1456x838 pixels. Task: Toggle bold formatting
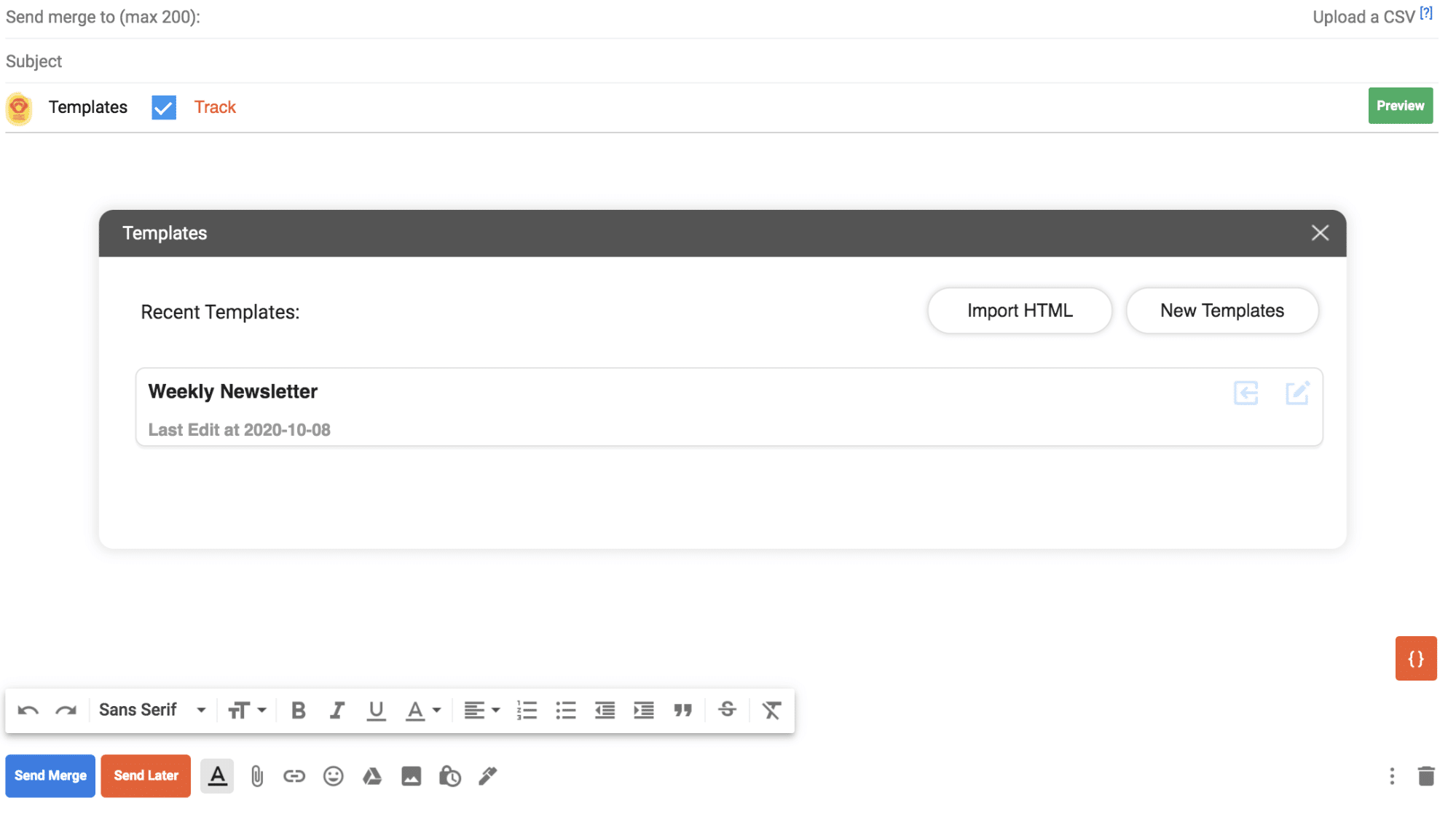[298, 710]
